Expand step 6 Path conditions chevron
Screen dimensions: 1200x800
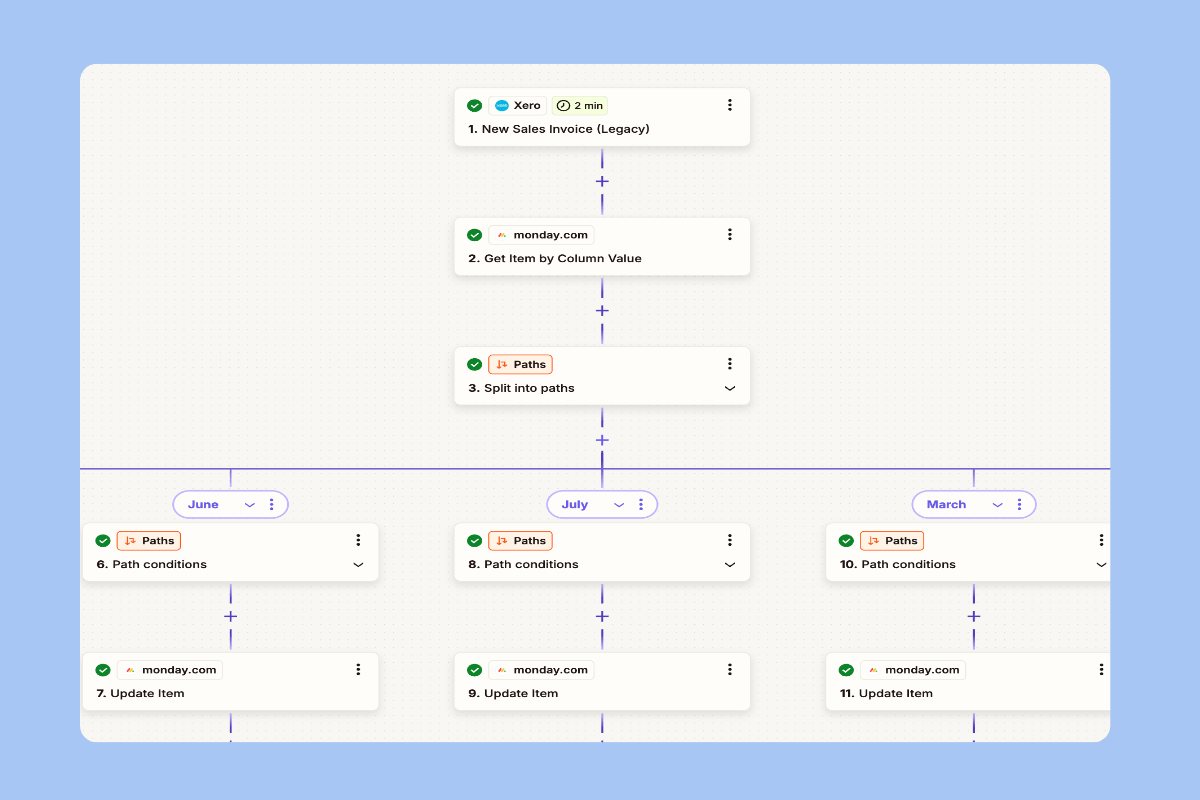click(x=358, y=565)
